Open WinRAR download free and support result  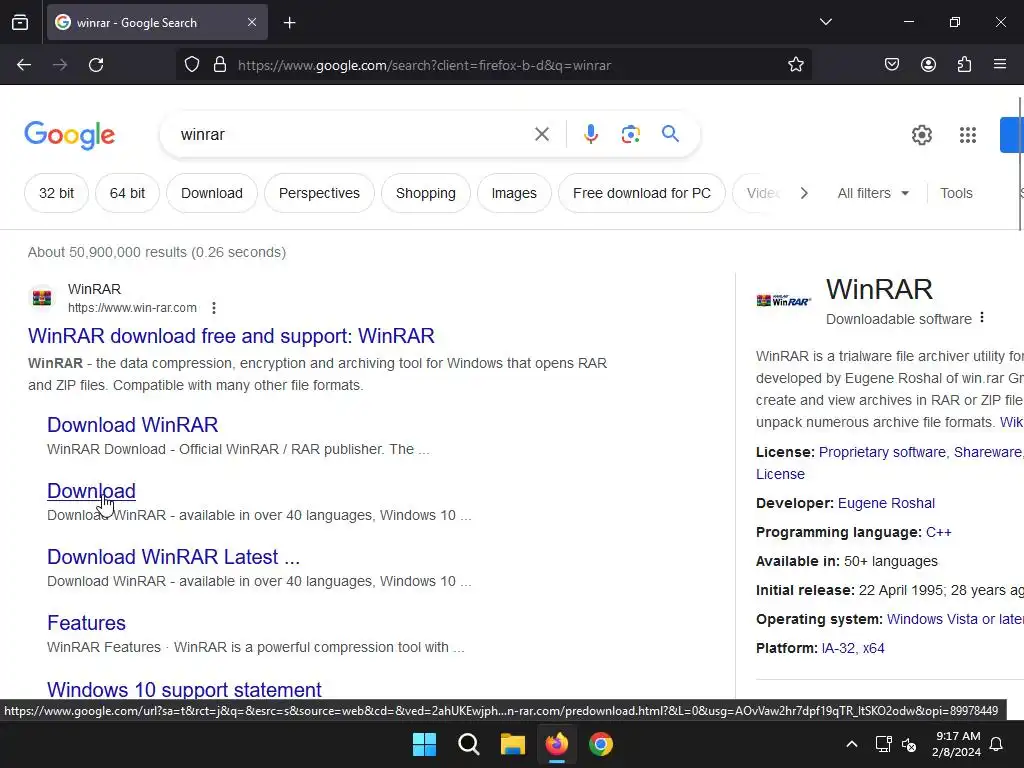pyautogui.click(x=231, y=336)
